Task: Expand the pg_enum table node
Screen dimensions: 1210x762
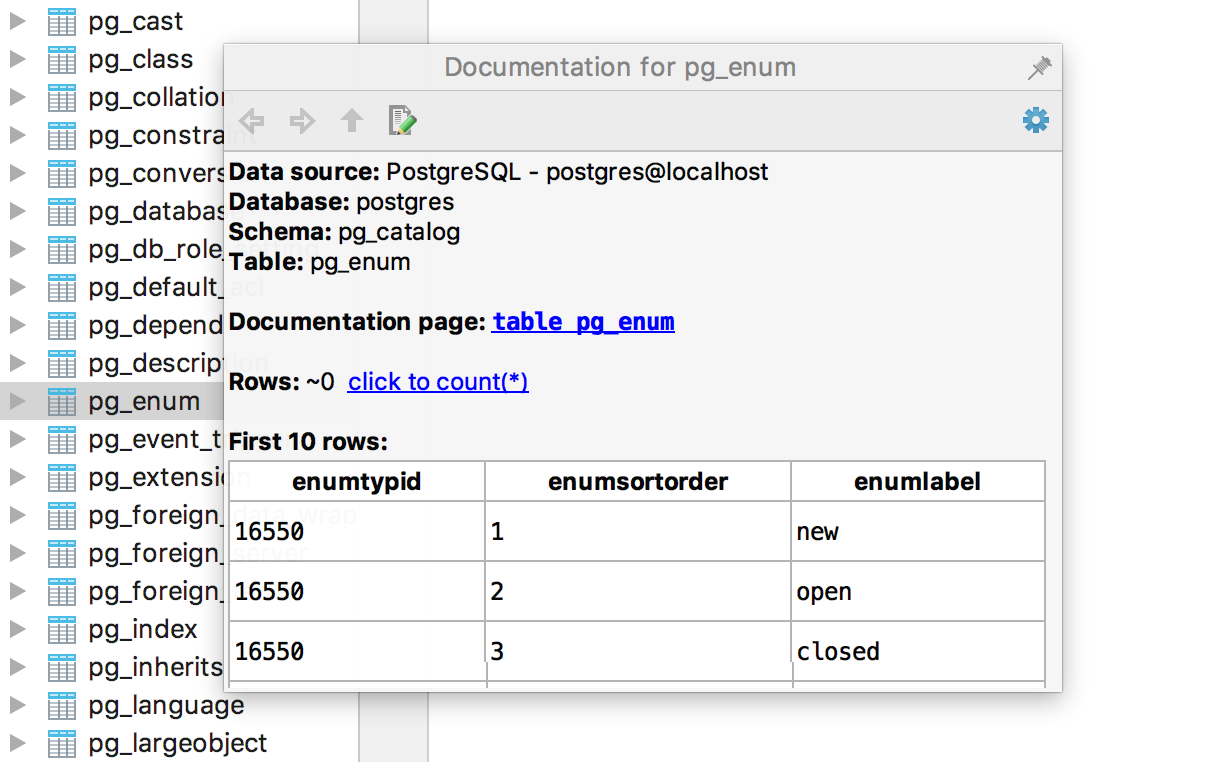Action: [17, 401]
